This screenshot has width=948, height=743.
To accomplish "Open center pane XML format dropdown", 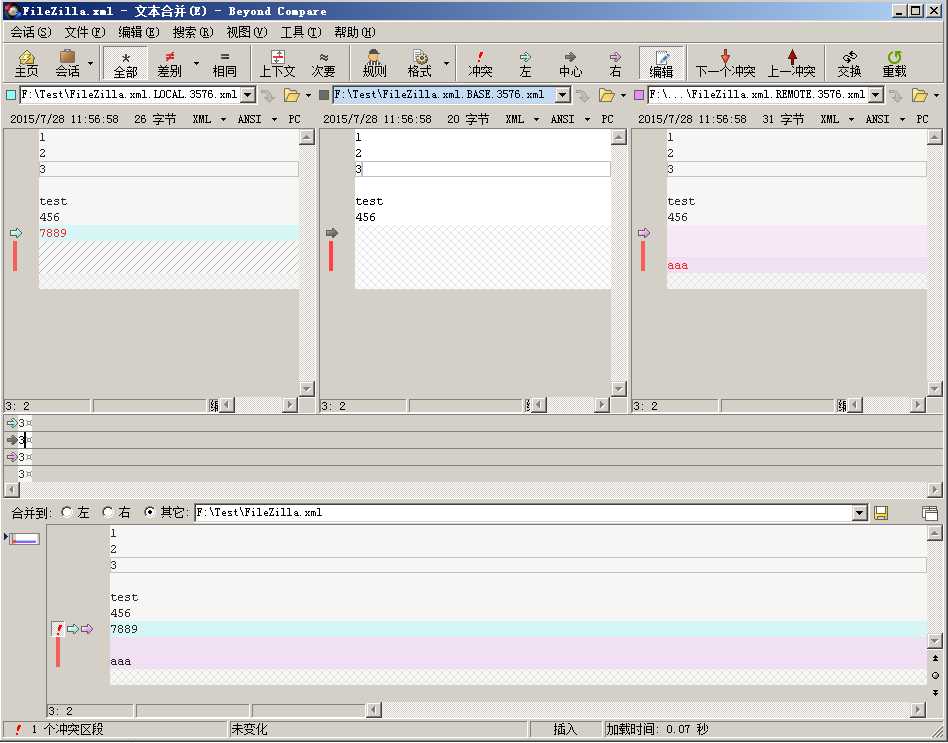I will pos(536,120).
